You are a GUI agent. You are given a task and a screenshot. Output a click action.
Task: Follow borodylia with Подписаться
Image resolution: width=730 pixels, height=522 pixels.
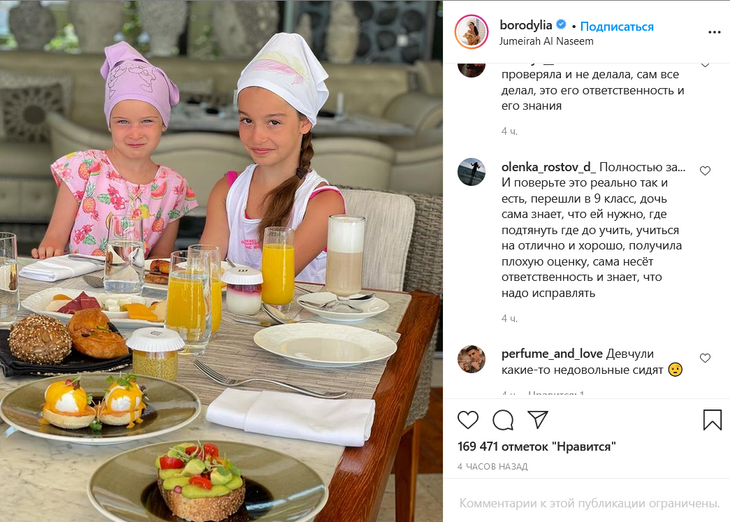click(x=616, y=27)
